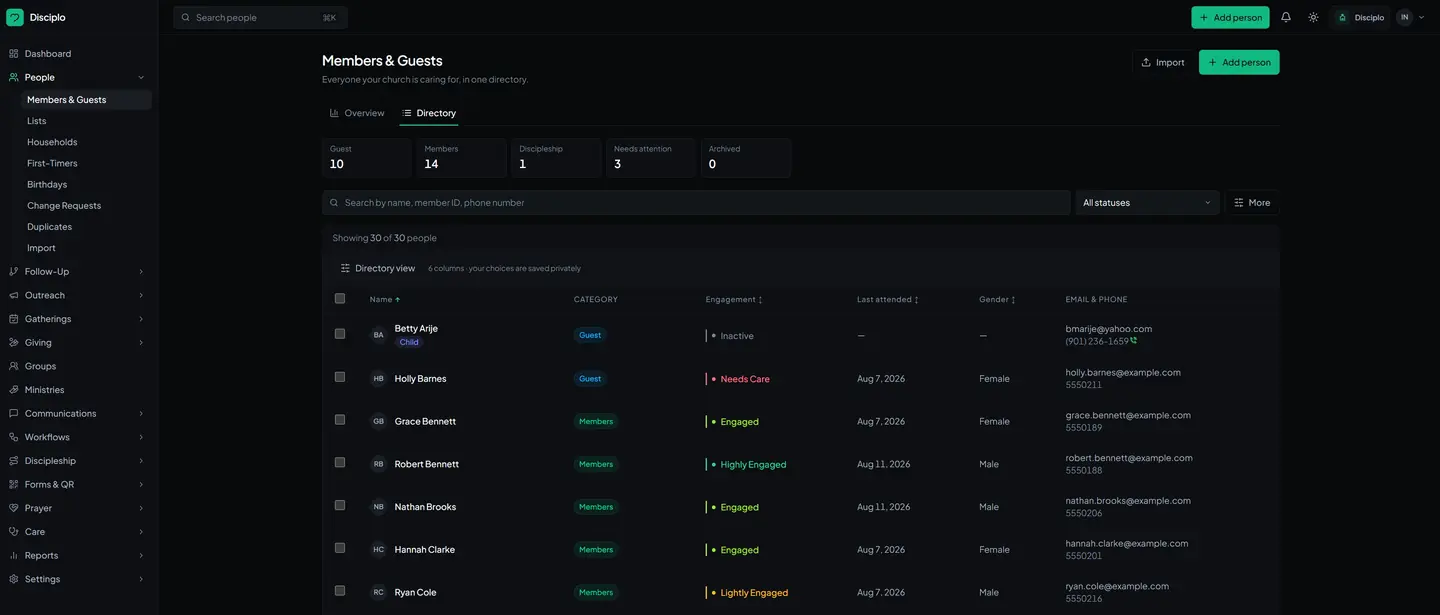Toggle theme with the sun icon
The image size is (1440, 615).
1313,17
